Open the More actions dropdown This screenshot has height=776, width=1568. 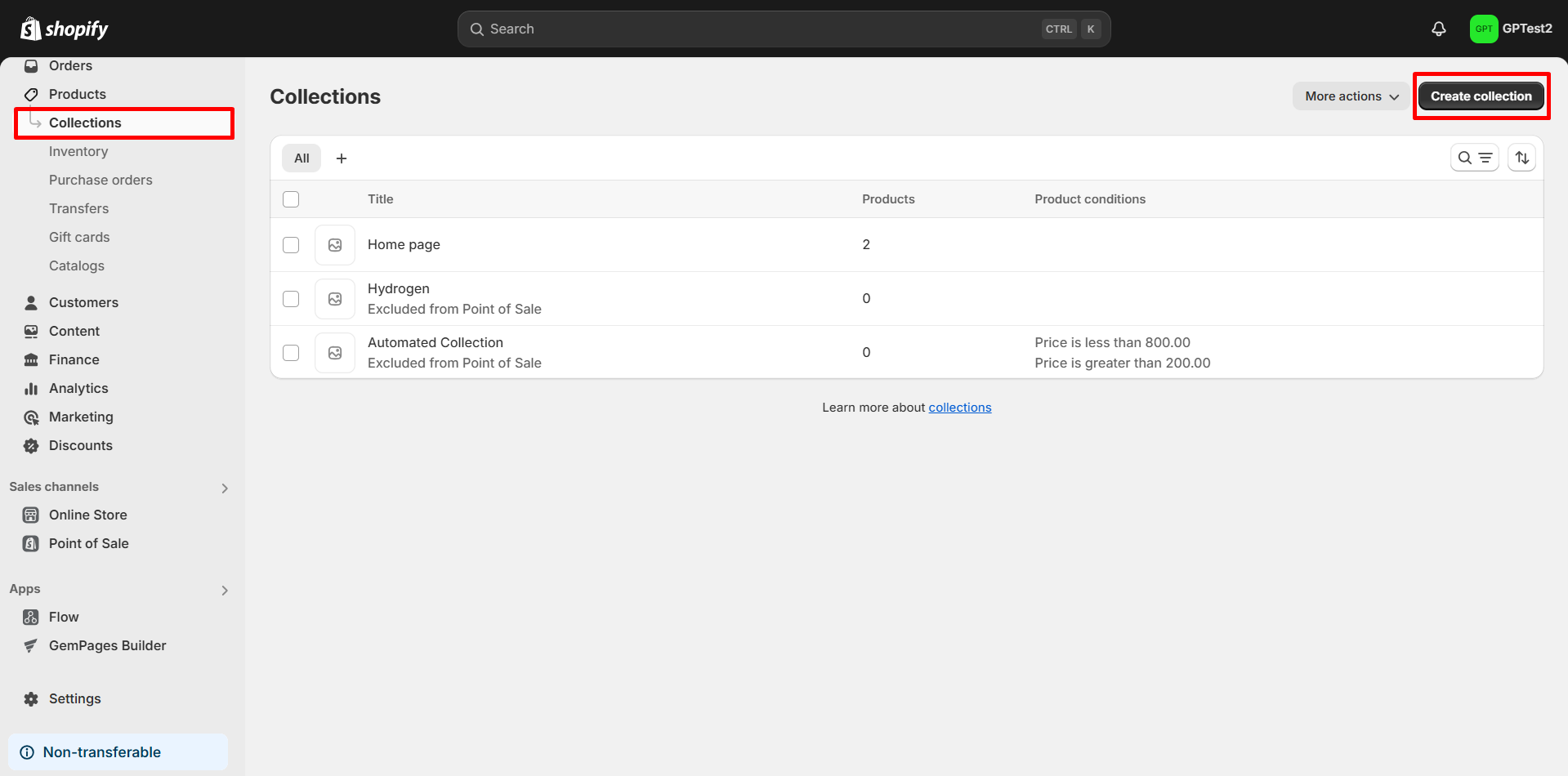1351,96
